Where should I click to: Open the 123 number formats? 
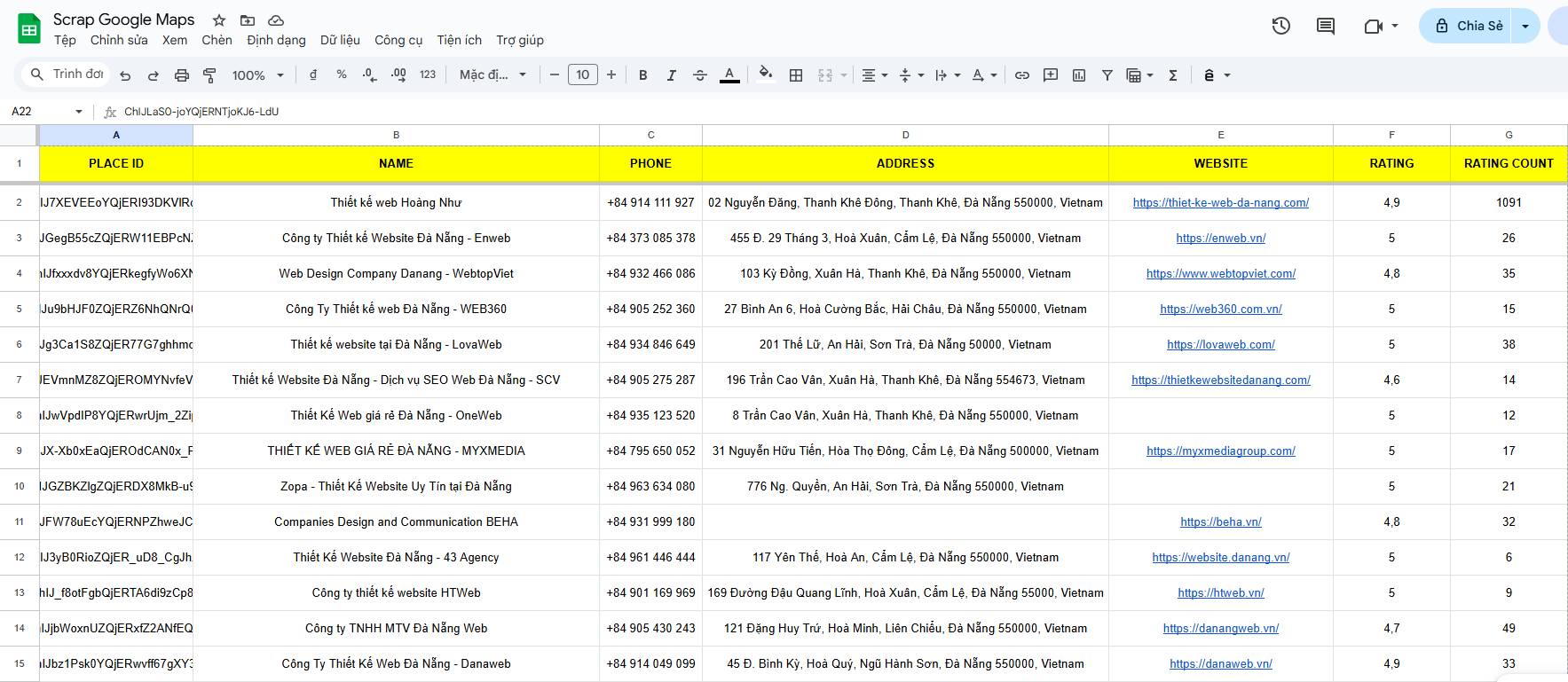(428, 75)
